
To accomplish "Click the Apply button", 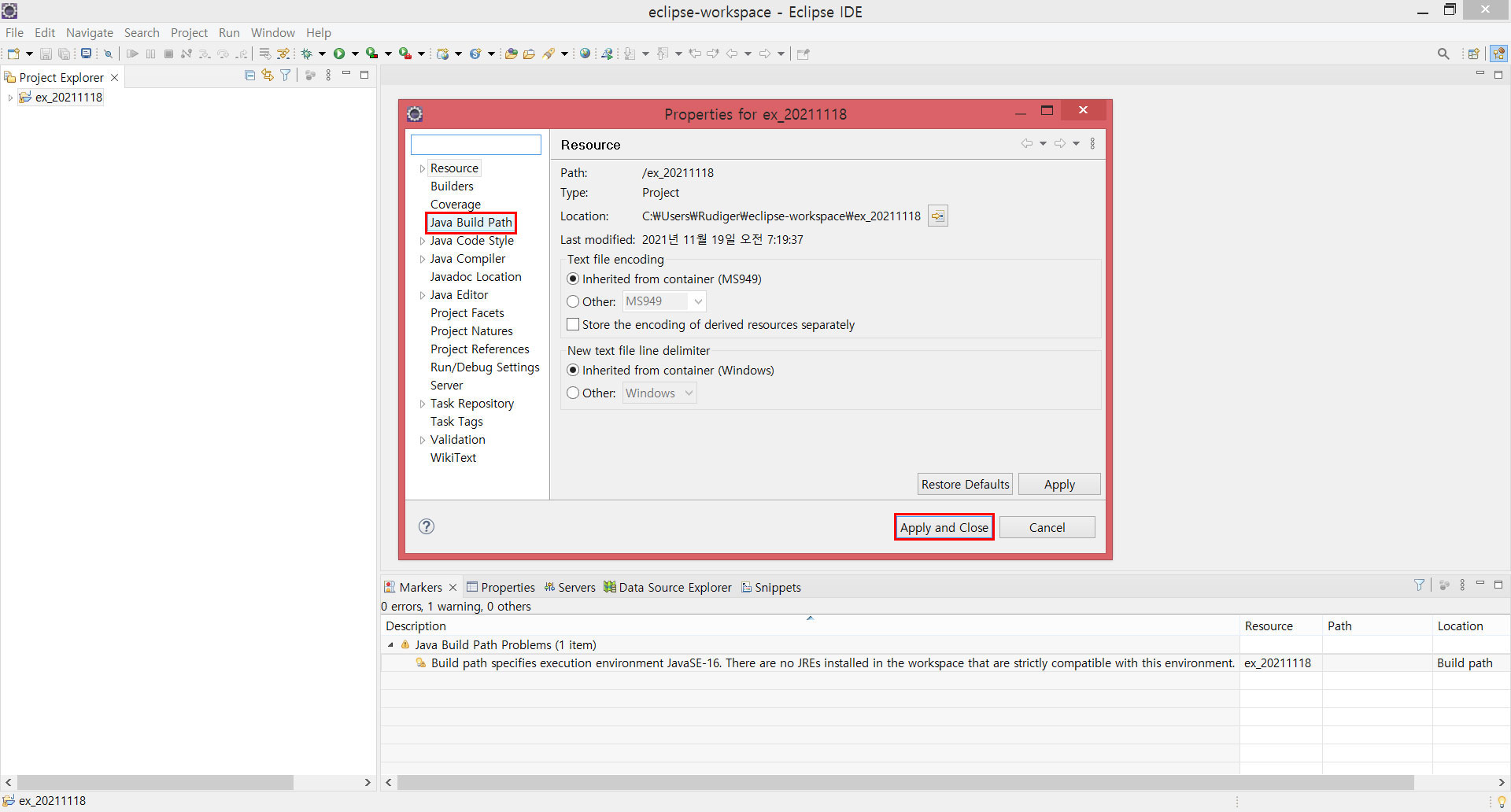I will tap(1059, 484).
